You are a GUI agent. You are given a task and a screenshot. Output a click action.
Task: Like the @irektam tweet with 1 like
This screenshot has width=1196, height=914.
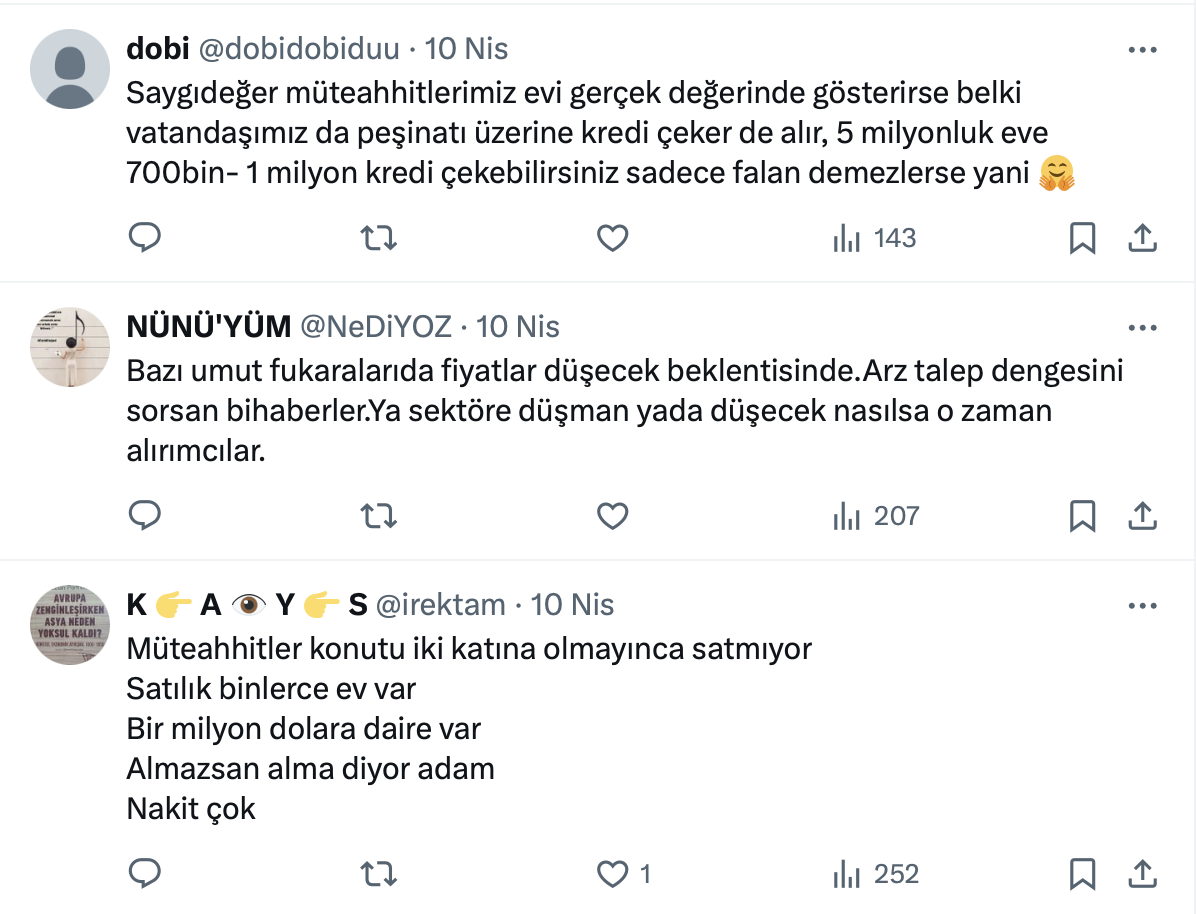coord(612,875)
